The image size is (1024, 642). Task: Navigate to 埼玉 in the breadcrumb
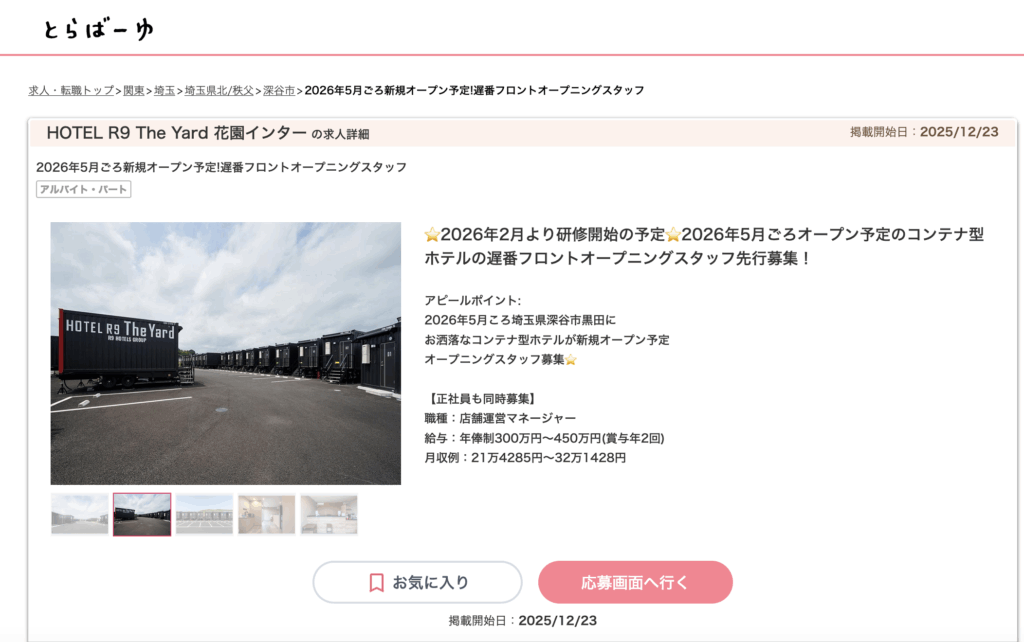165,90
